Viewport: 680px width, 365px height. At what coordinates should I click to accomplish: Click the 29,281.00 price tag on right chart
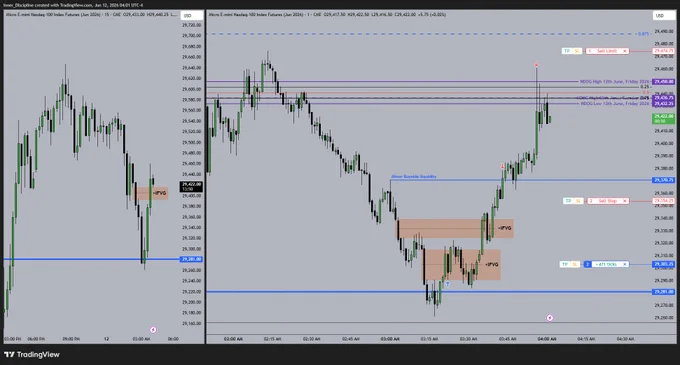tap(664, 292)
